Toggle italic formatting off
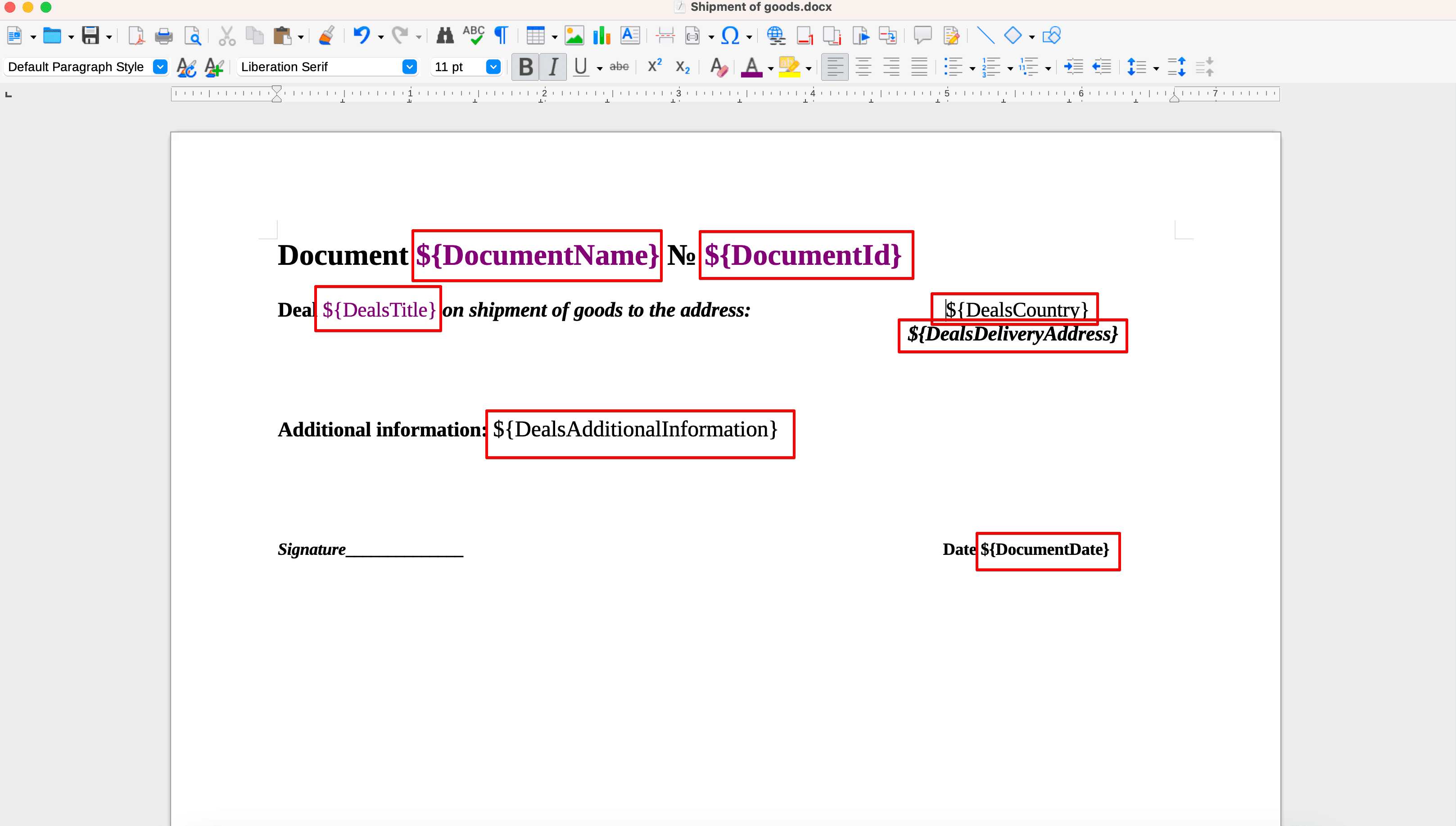 point(553,66)
